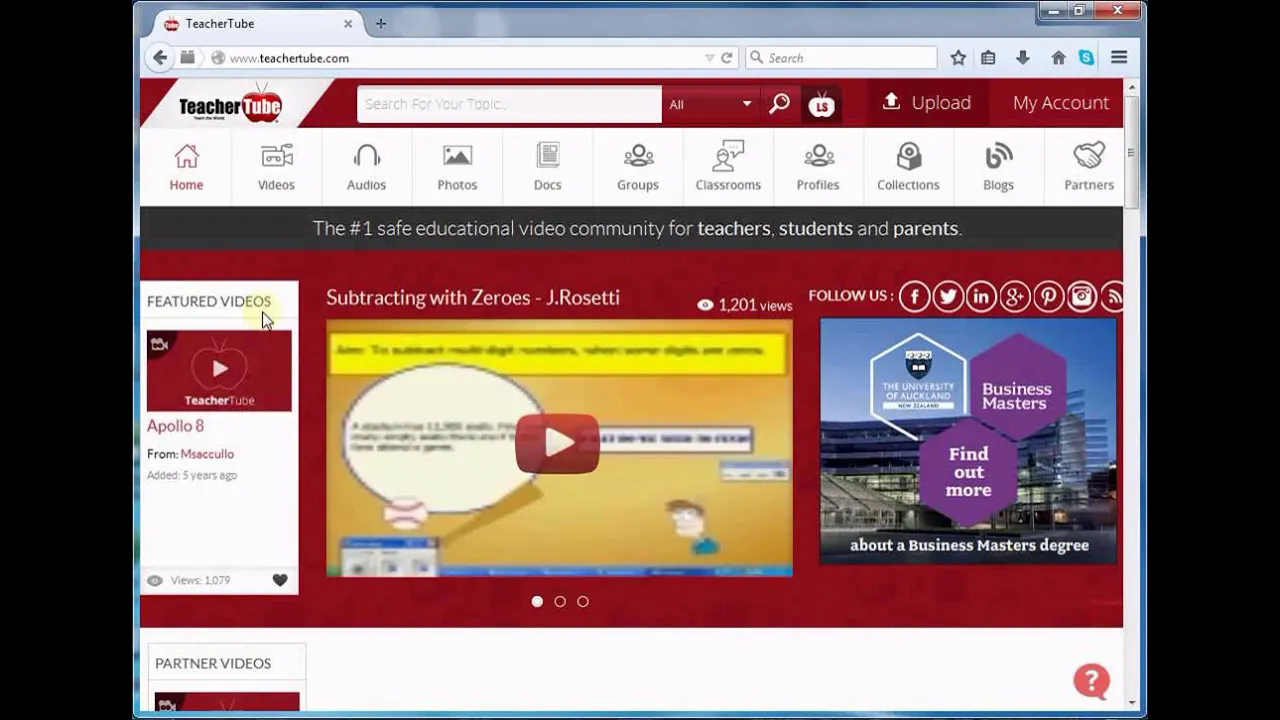Viewport: 1280px width, 720px height.
Task: Bookmark this page with the star icon
Action: click(958, 58)
